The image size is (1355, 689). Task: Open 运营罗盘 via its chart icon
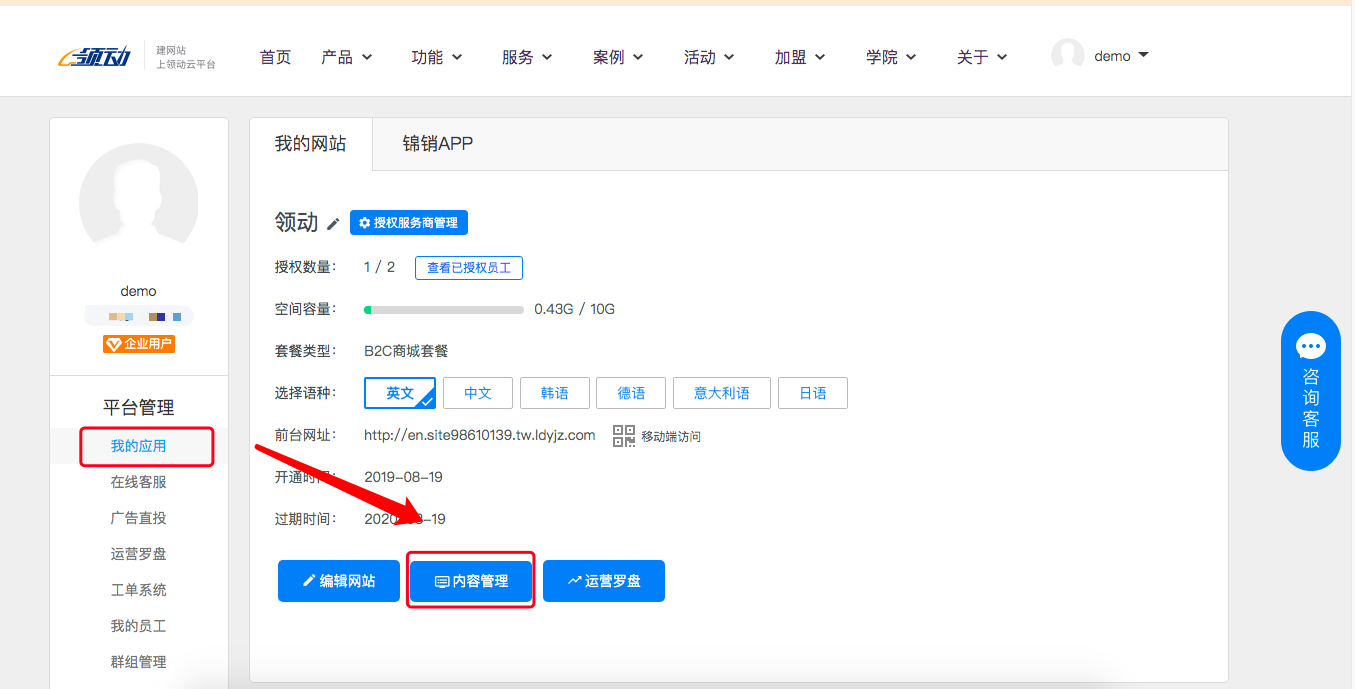(x=574, y=580)
